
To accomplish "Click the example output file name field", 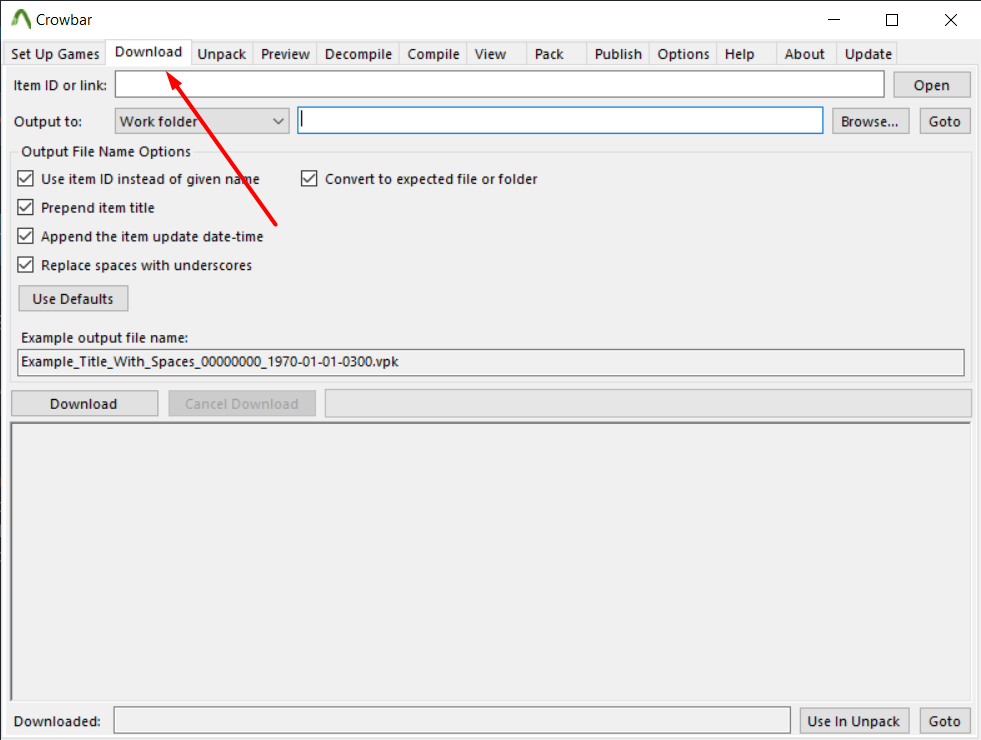I will click(491, 362).
